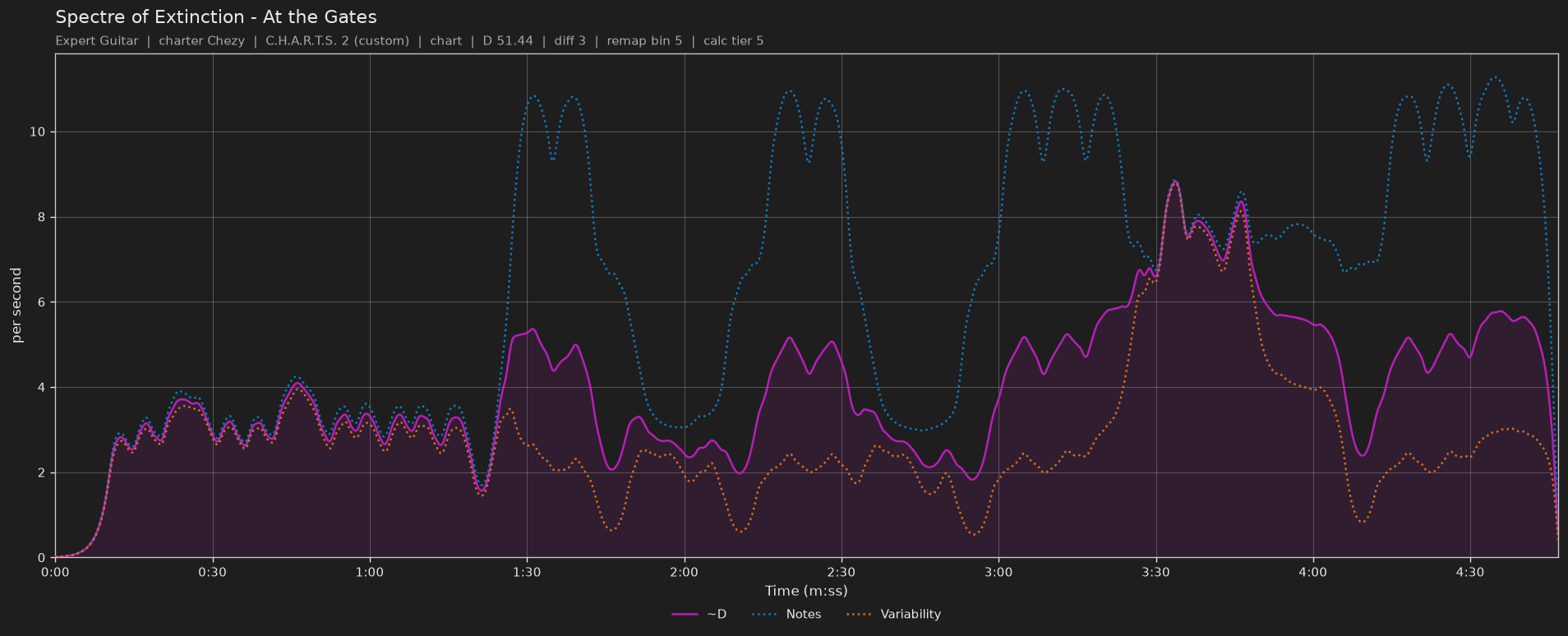
Task: Click the "4:00" time axis tick label
Action: (x=1312, y=572)
